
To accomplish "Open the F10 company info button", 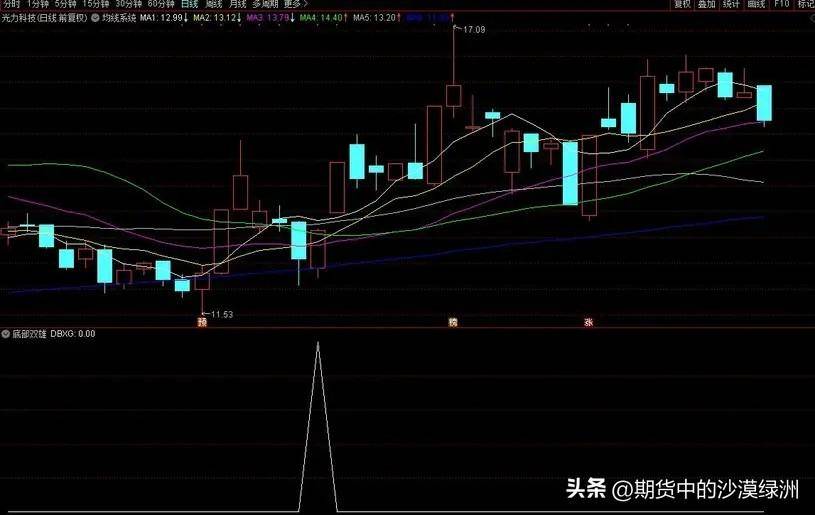I will 782,4.
